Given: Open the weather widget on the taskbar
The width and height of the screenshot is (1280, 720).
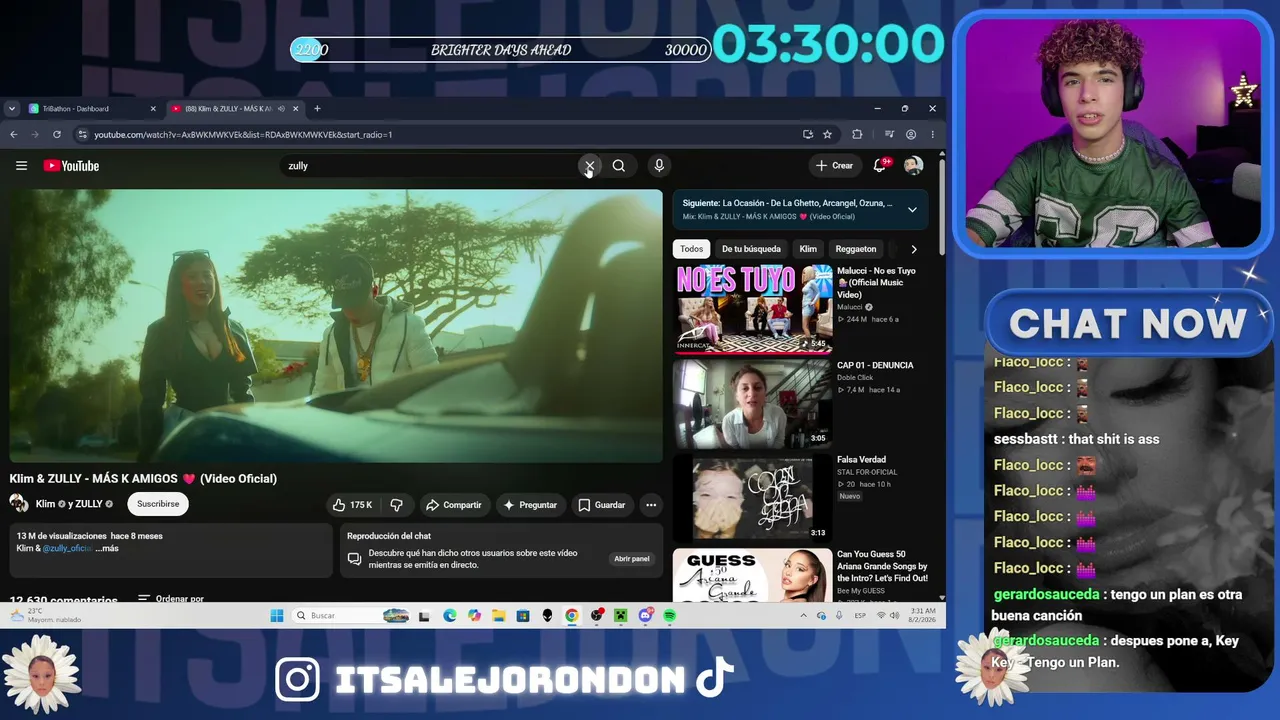Looking at the screenshot, I should [46, 615].
